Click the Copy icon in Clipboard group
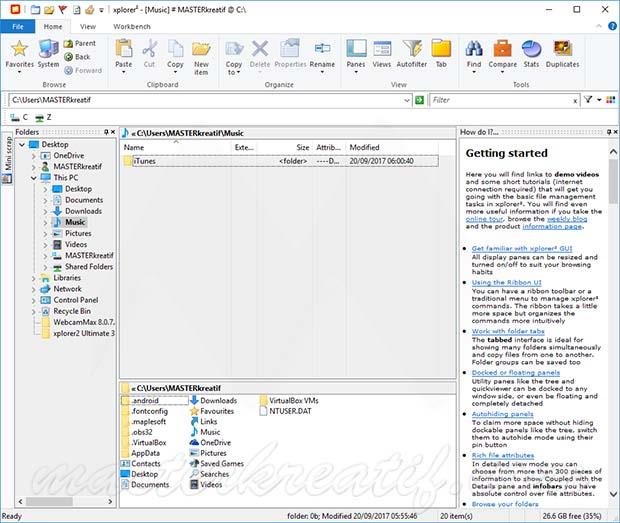 (x=175, y=49)
